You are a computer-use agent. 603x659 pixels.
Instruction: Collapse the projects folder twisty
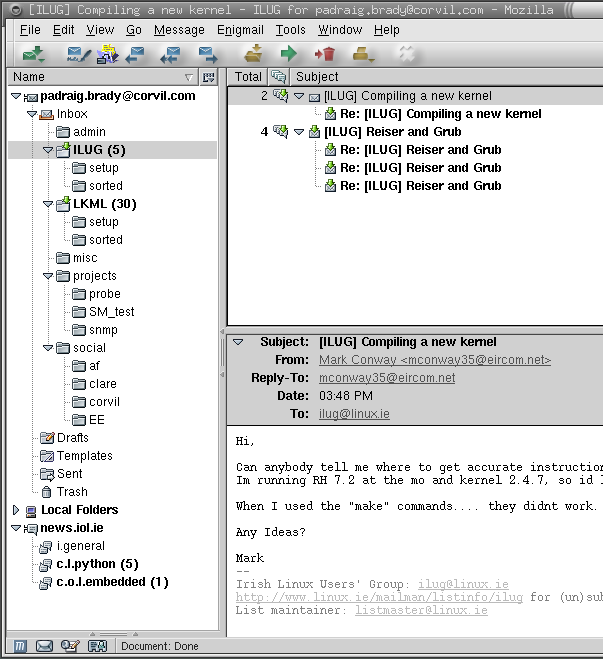click(x=48, y=276)
